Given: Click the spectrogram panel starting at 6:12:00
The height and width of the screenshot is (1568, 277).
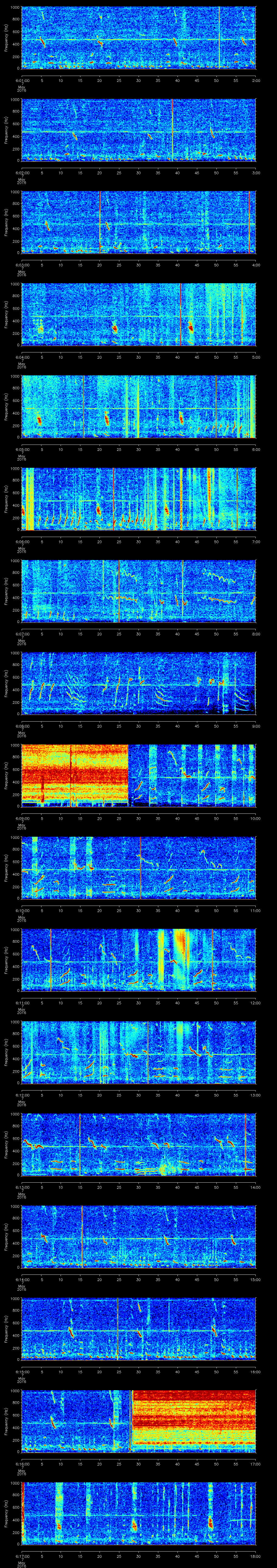Looking at the screenshot, I should pos(139,1052).
